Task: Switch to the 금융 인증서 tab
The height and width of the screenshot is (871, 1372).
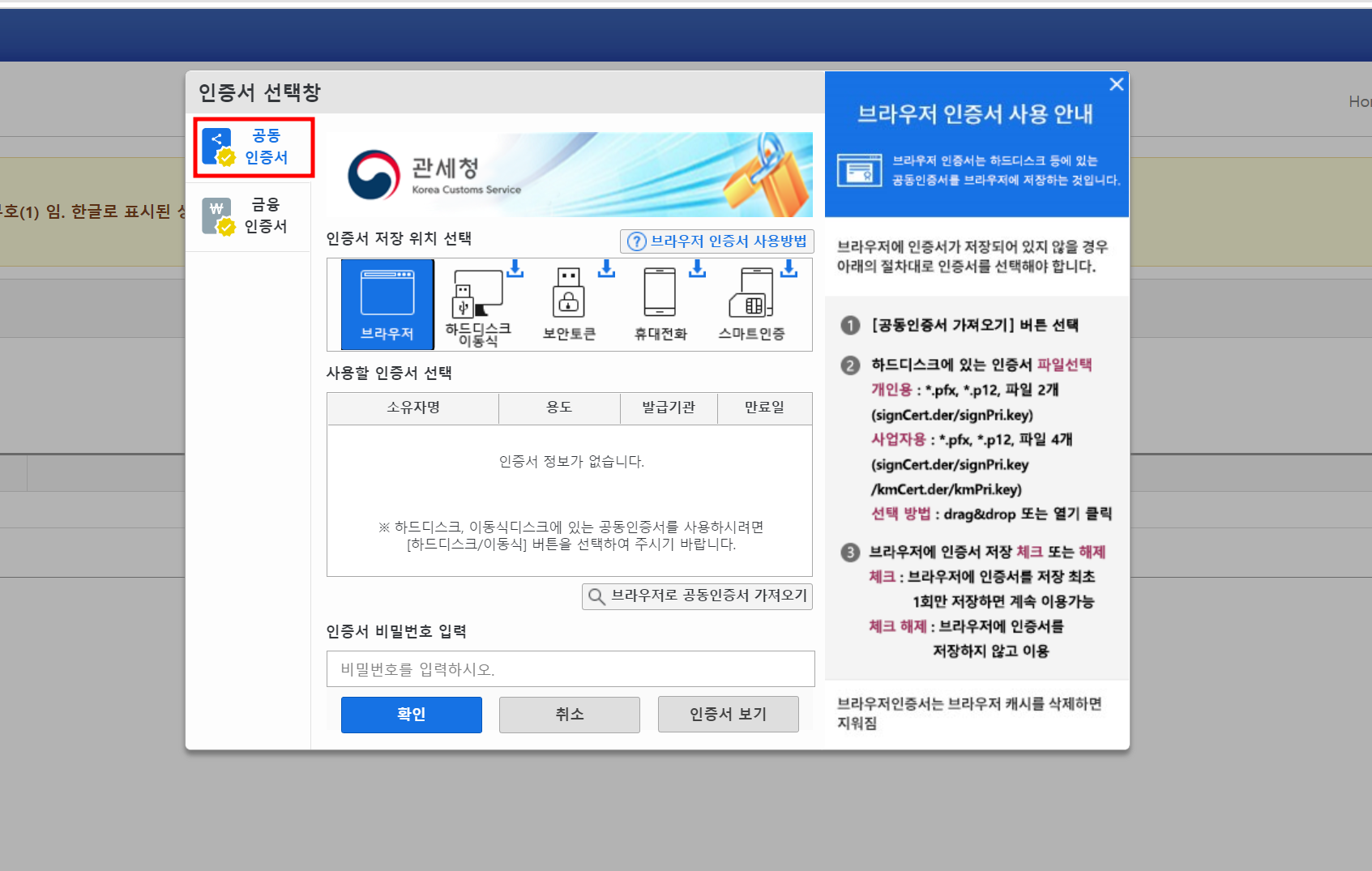Action: [248, 216]
